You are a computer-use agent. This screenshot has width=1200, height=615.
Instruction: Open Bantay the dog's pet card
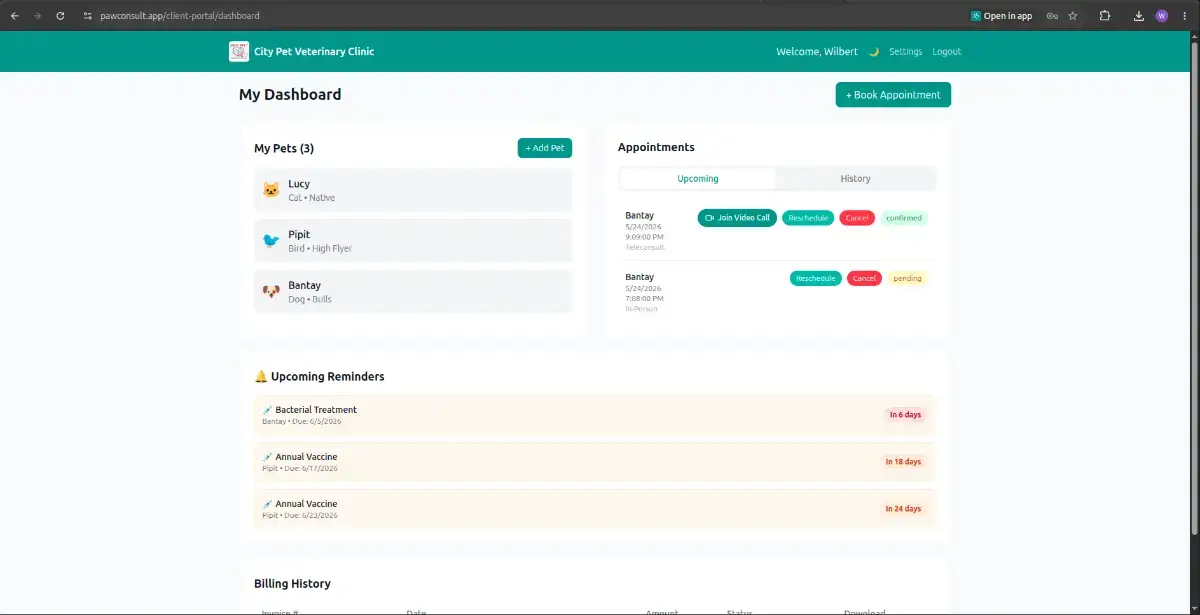click(x=413, y=292)
